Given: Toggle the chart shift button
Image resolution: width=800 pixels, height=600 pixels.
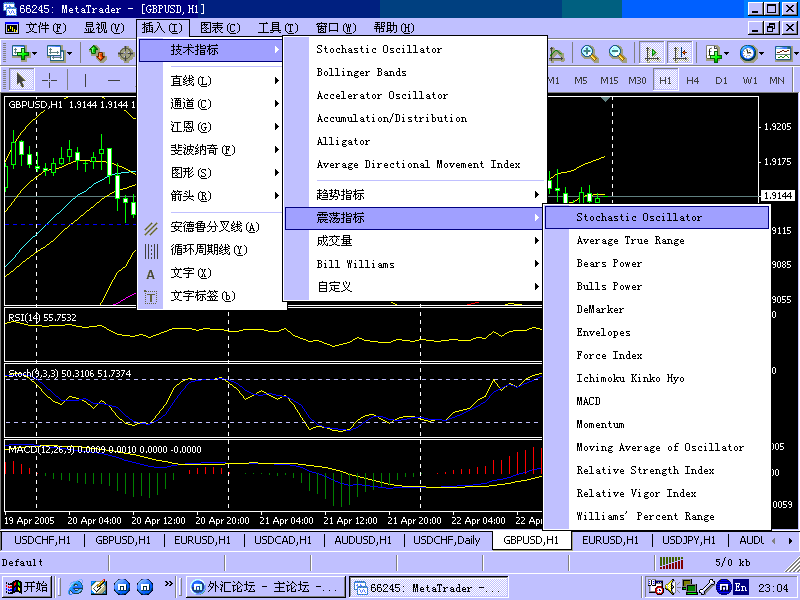Looking at the screenshot, I should click(x=680, y=53).
